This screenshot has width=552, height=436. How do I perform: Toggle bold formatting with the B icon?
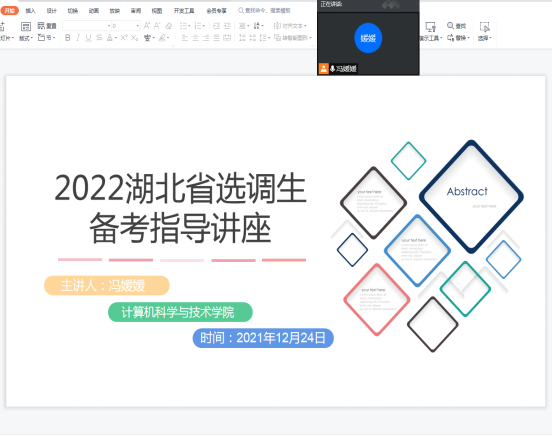(x=68, y=38)
